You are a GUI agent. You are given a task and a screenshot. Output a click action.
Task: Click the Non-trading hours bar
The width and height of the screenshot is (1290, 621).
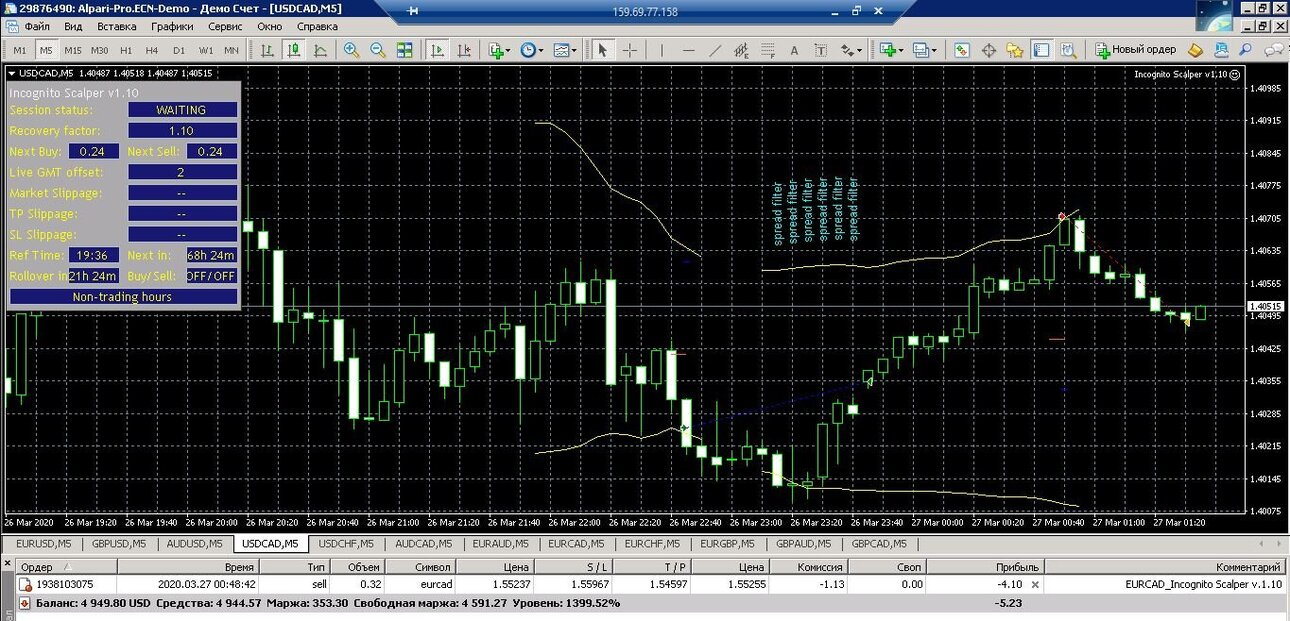tap(123, 297)
